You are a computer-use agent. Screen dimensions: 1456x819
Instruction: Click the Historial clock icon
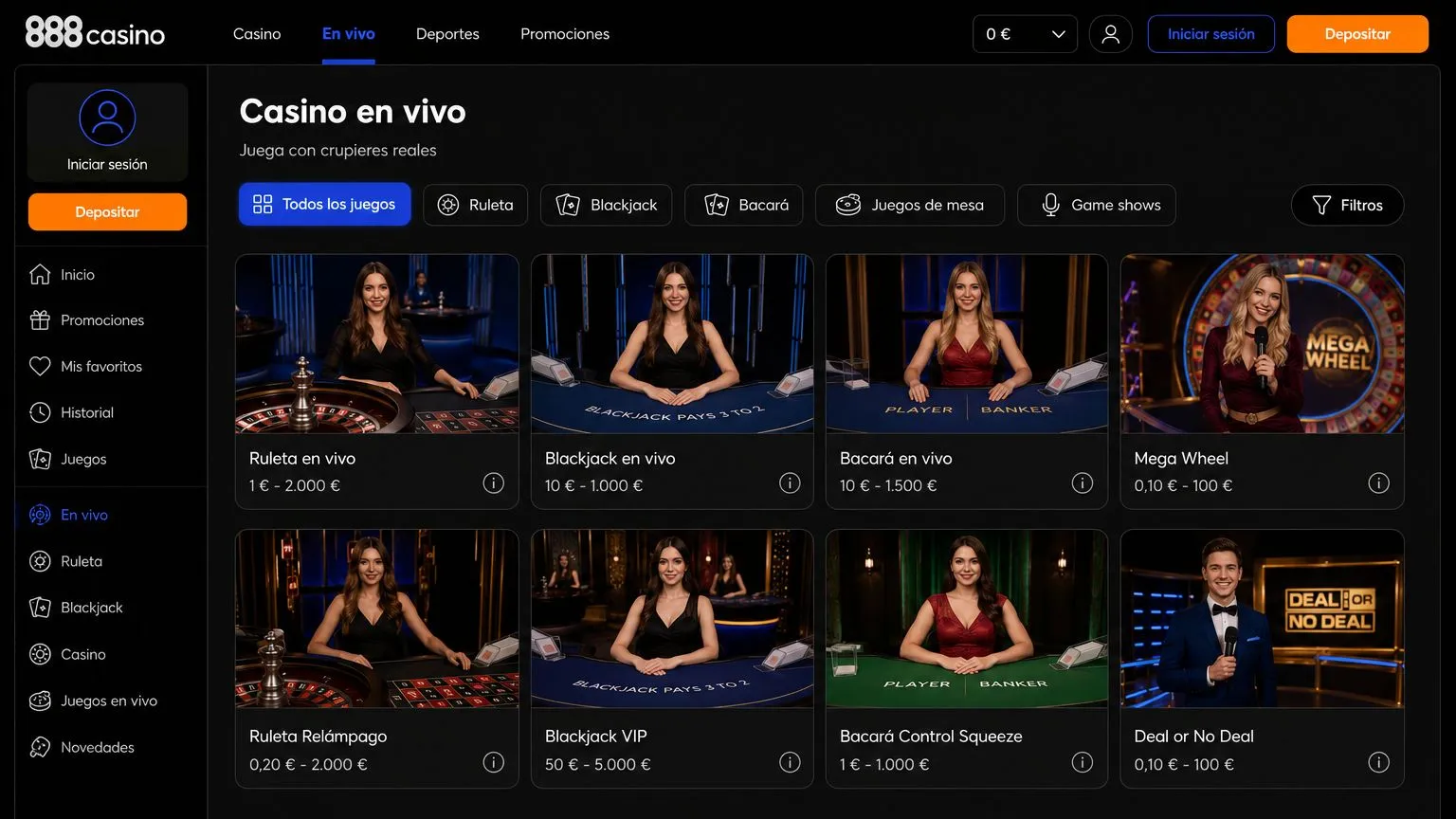40,412
